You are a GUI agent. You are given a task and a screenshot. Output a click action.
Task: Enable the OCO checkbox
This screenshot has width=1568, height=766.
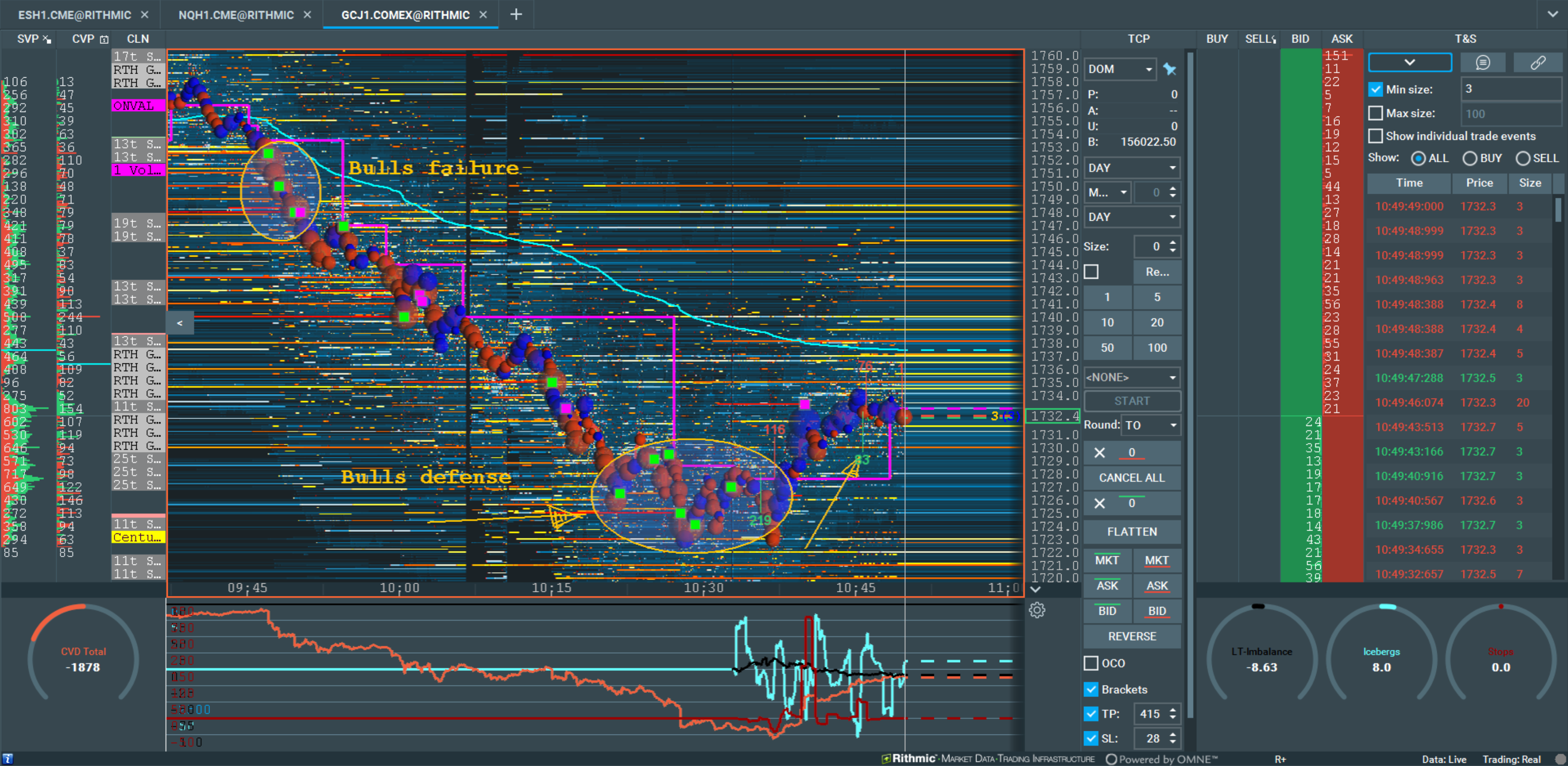coord(1091,663)
